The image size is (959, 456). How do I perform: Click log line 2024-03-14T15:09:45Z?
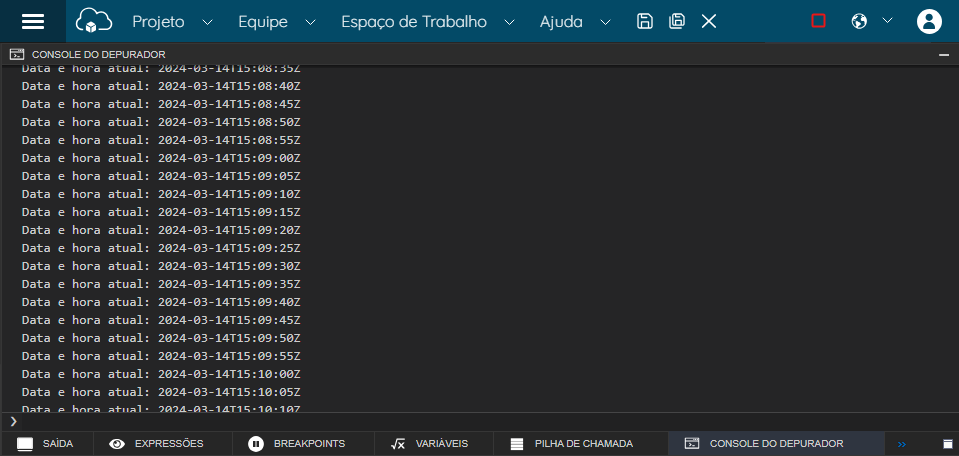pos(161,320)
